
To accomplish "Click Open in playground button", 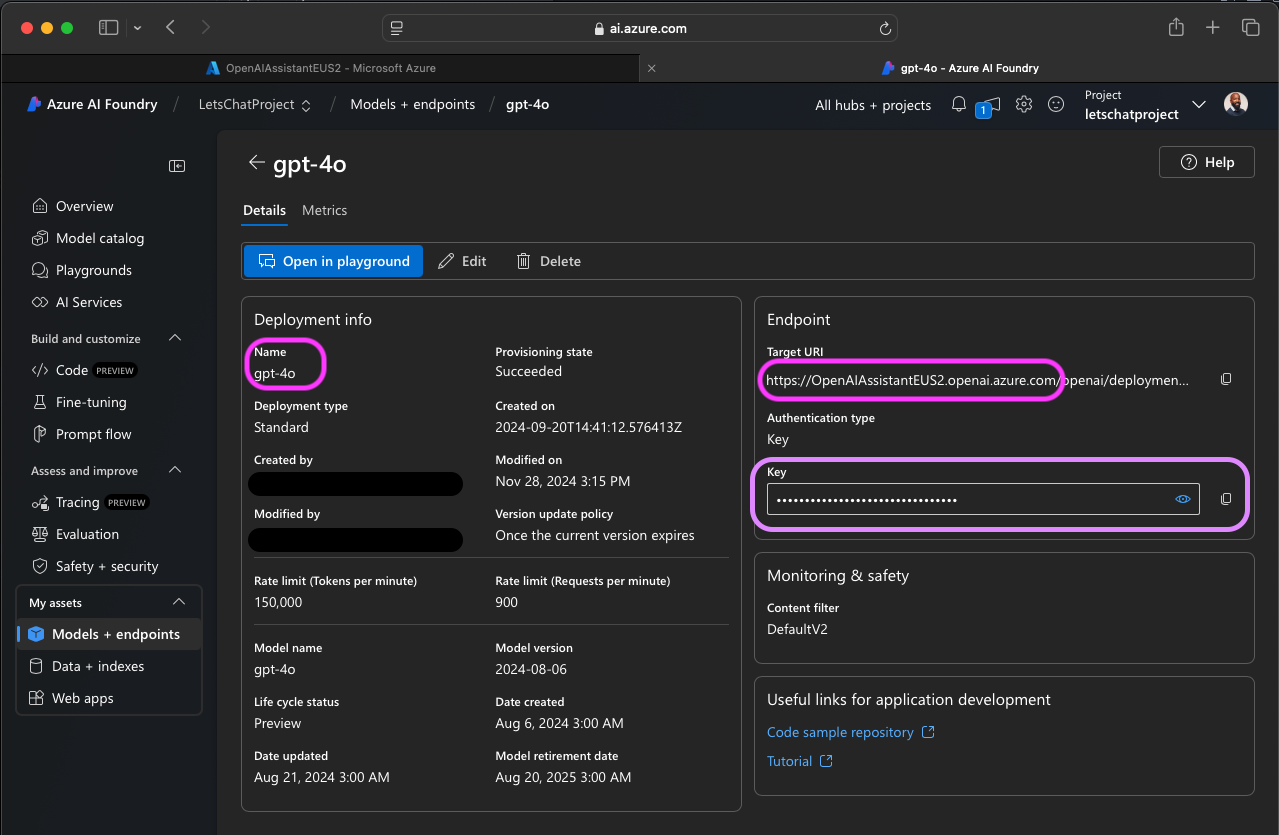I will (x=333, y=261).
